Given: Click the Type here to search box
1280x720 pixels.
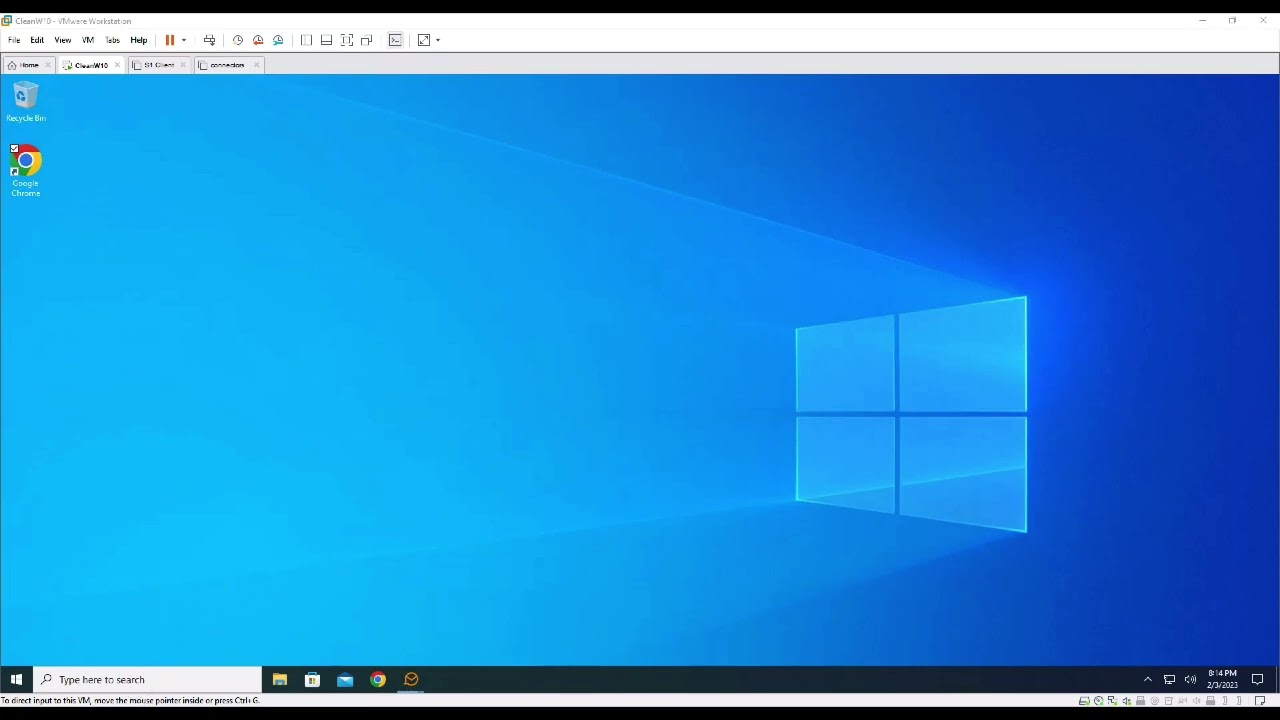Looking at the screenshot, I should [x=147, y=680].
